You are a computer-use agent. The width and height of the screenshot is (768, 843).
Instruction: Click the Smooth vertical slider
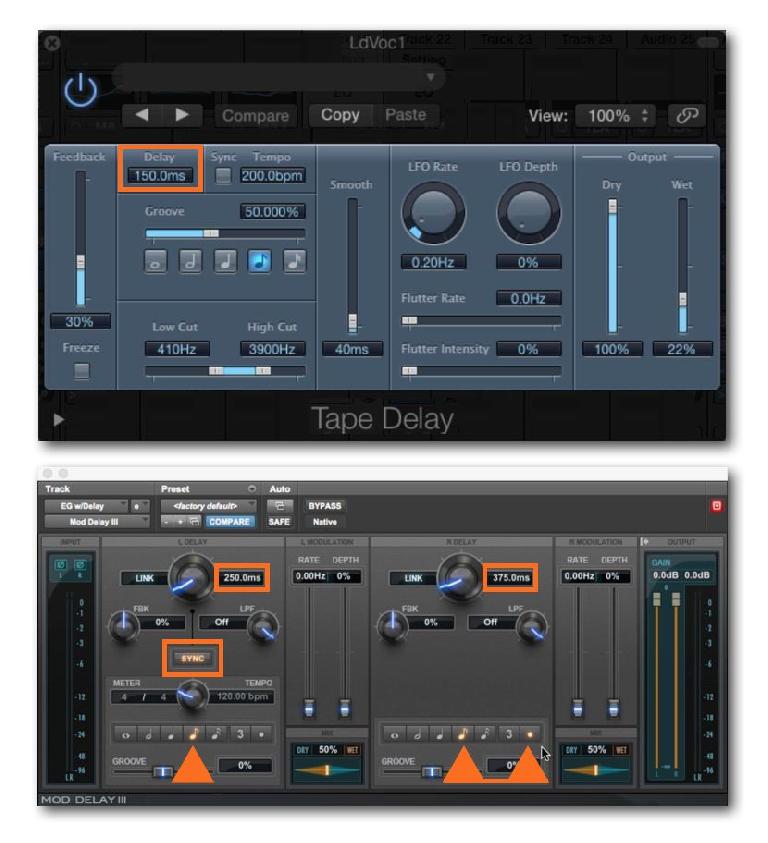tap(352, 266)
